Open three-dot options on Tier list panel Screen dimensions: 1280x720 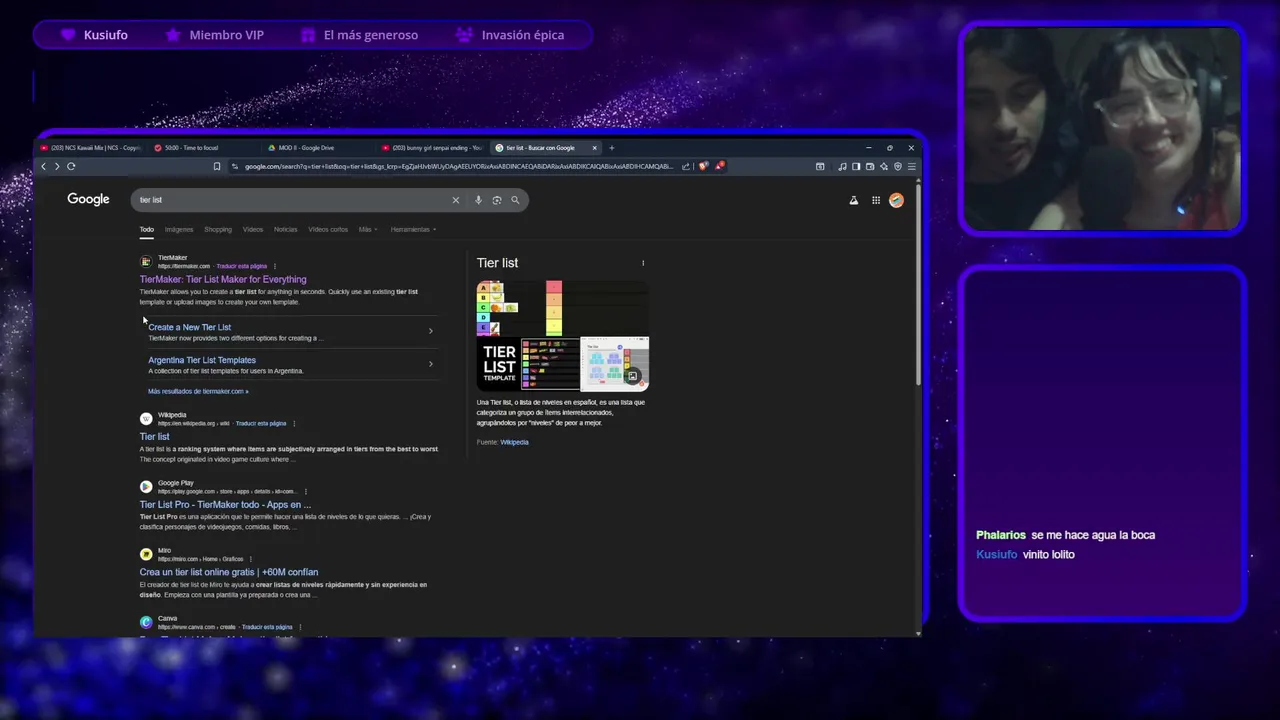[x=643, y=263]
